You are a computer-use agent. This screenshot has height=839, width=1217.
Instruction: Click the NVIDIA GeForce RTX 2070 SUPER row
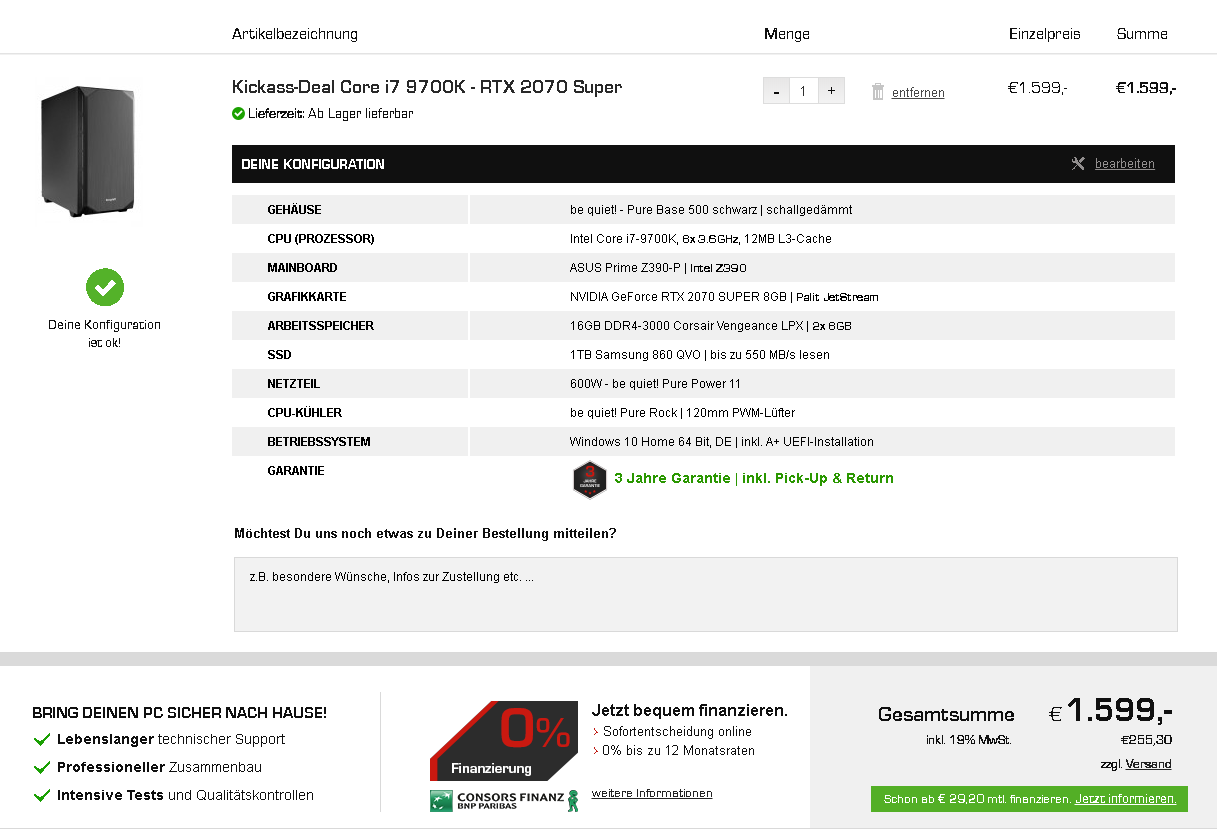click(x=724, y=297)
